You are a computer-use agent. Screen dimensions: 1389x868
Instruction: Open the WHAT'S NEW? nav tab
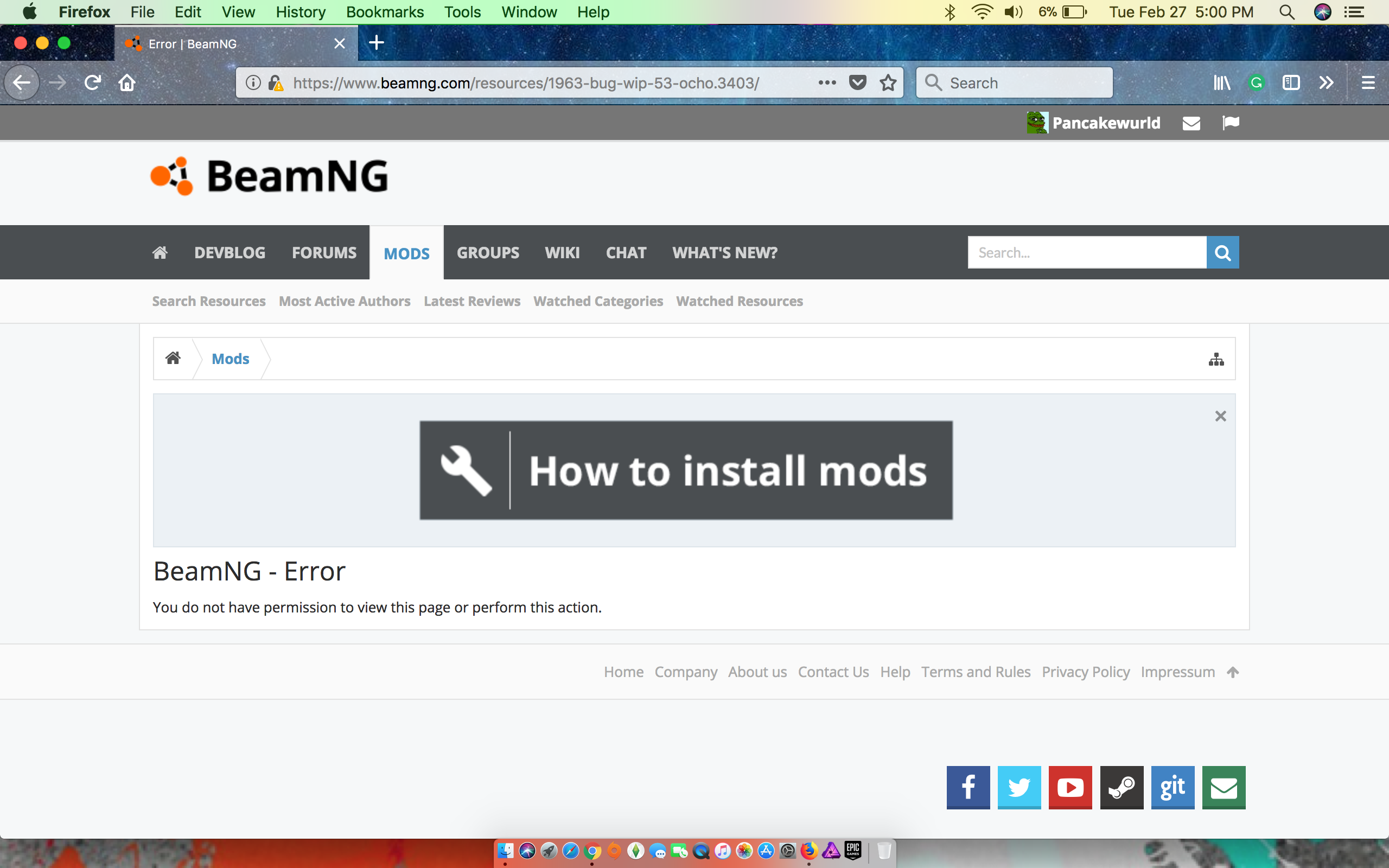point(725,253)
